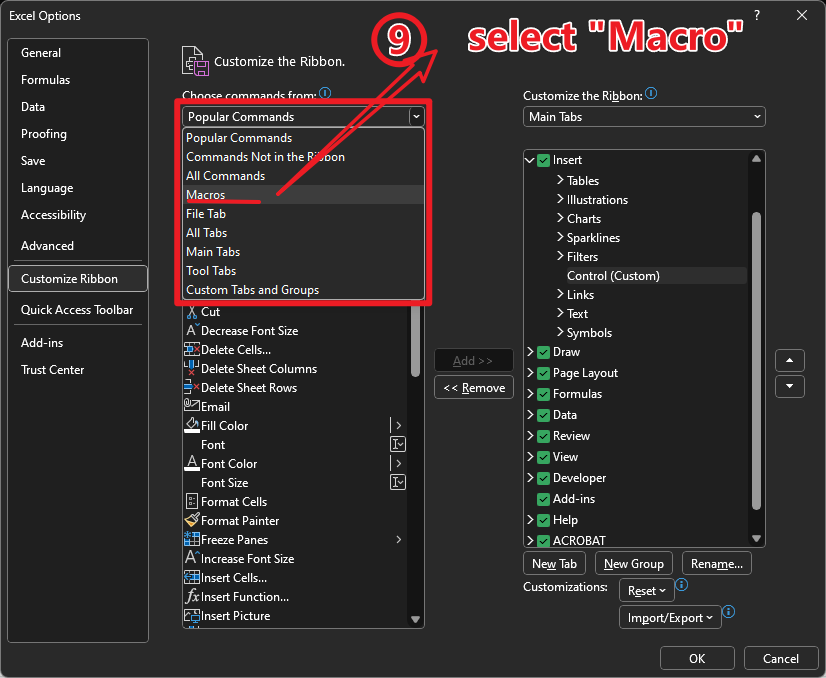This screenshot has width=826, height=678.
Task: Click the info icon next to Reset
Action: 681,584
